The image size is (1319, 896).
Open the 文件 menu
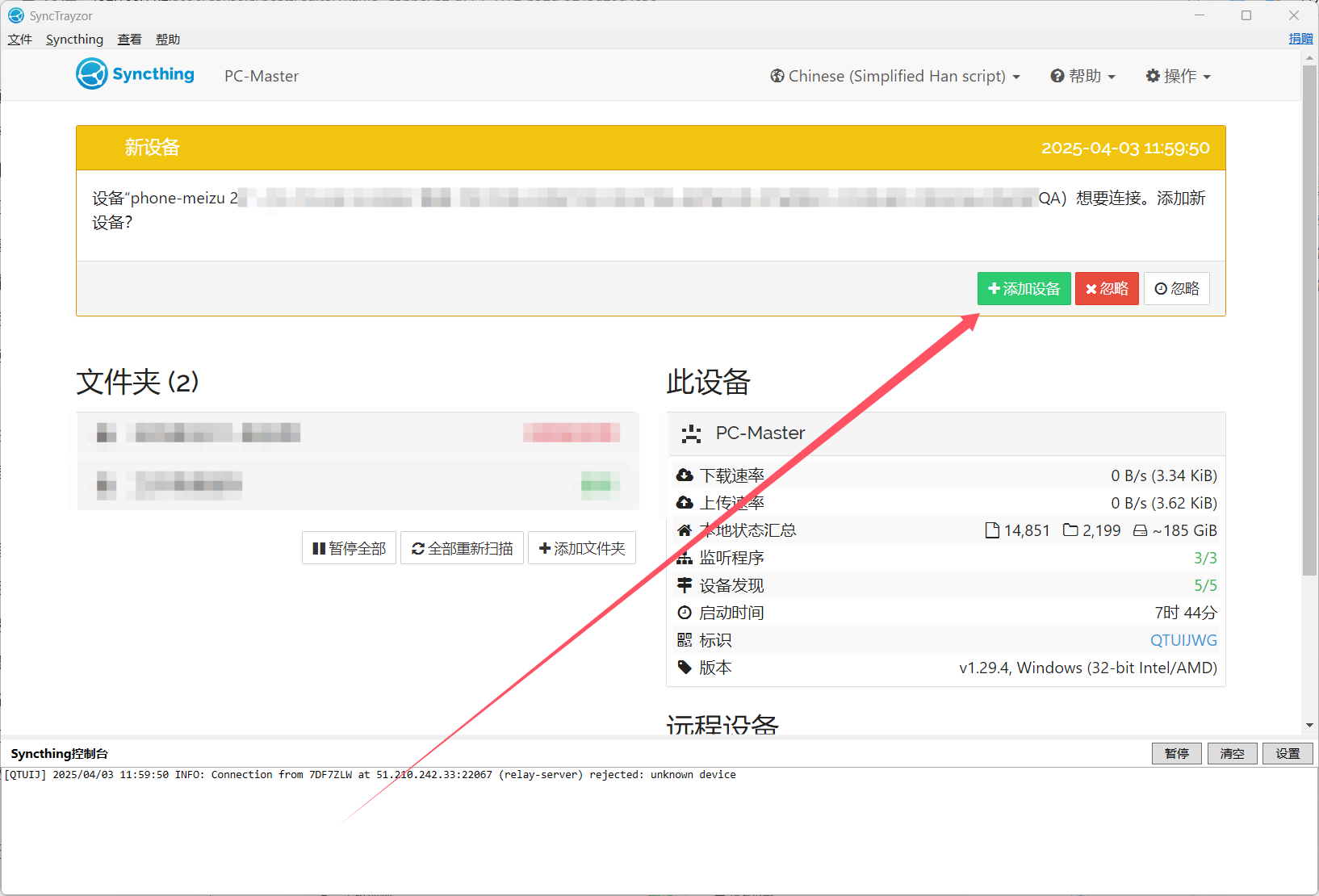click(x=20, y=40)
